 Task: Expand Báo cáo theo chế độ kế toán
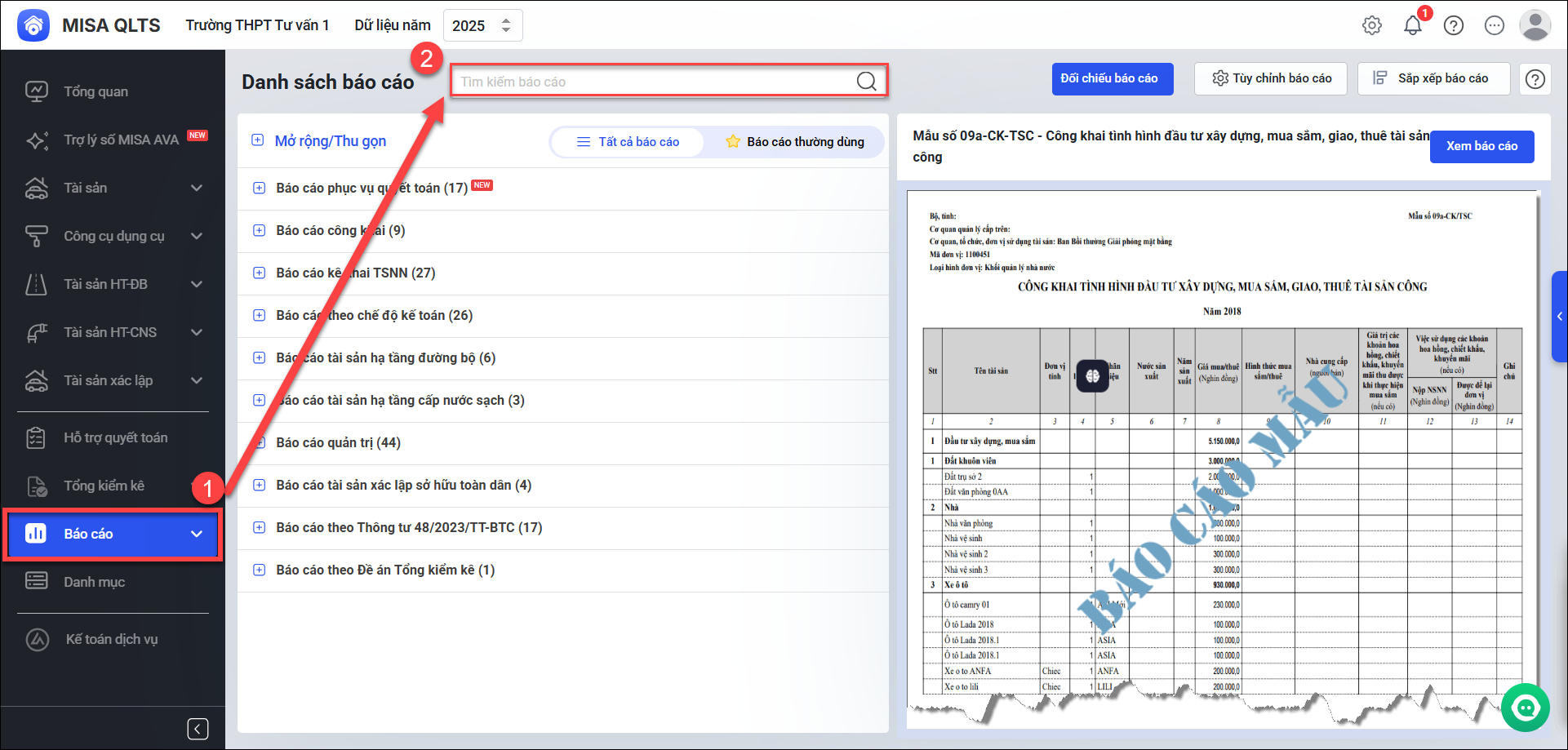point(259,315)
